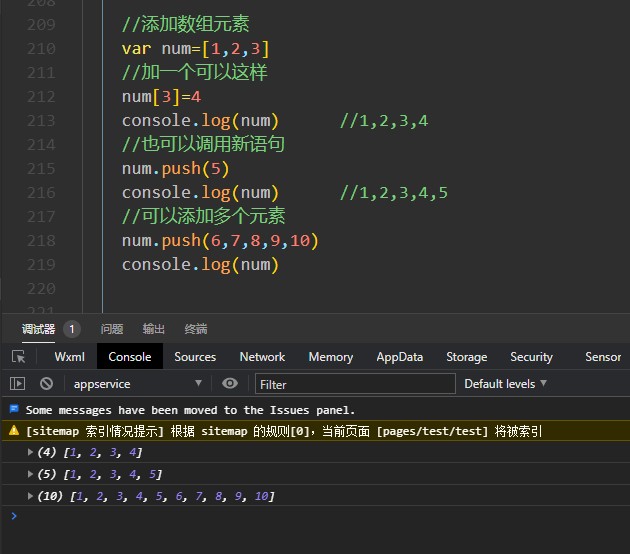This screenshot has height=554, width=630.
Task: Click line number 210 in gutter
Action: [x=41, y=49]
